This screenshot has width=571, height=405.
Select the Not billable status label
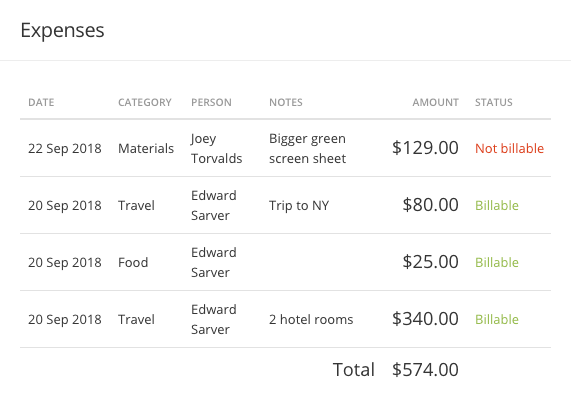pos(509,148)
